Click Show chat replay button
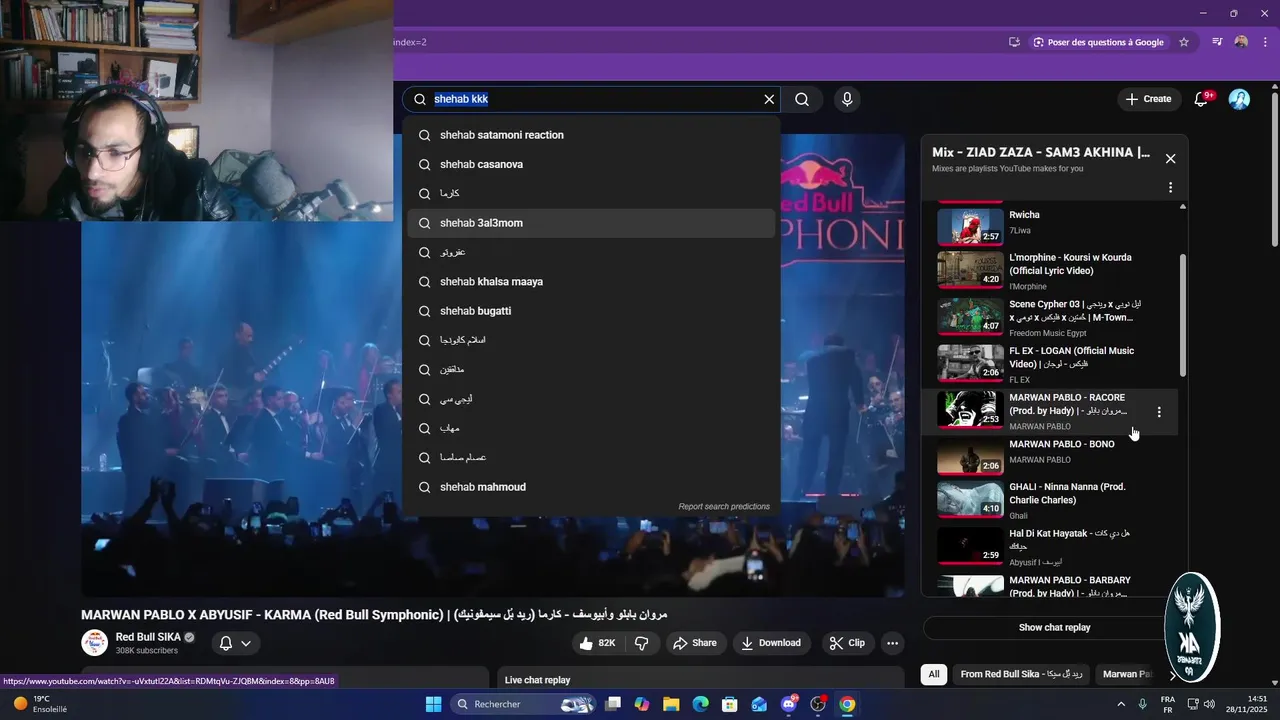The image size is (1280, 720). pos(1054,628)
